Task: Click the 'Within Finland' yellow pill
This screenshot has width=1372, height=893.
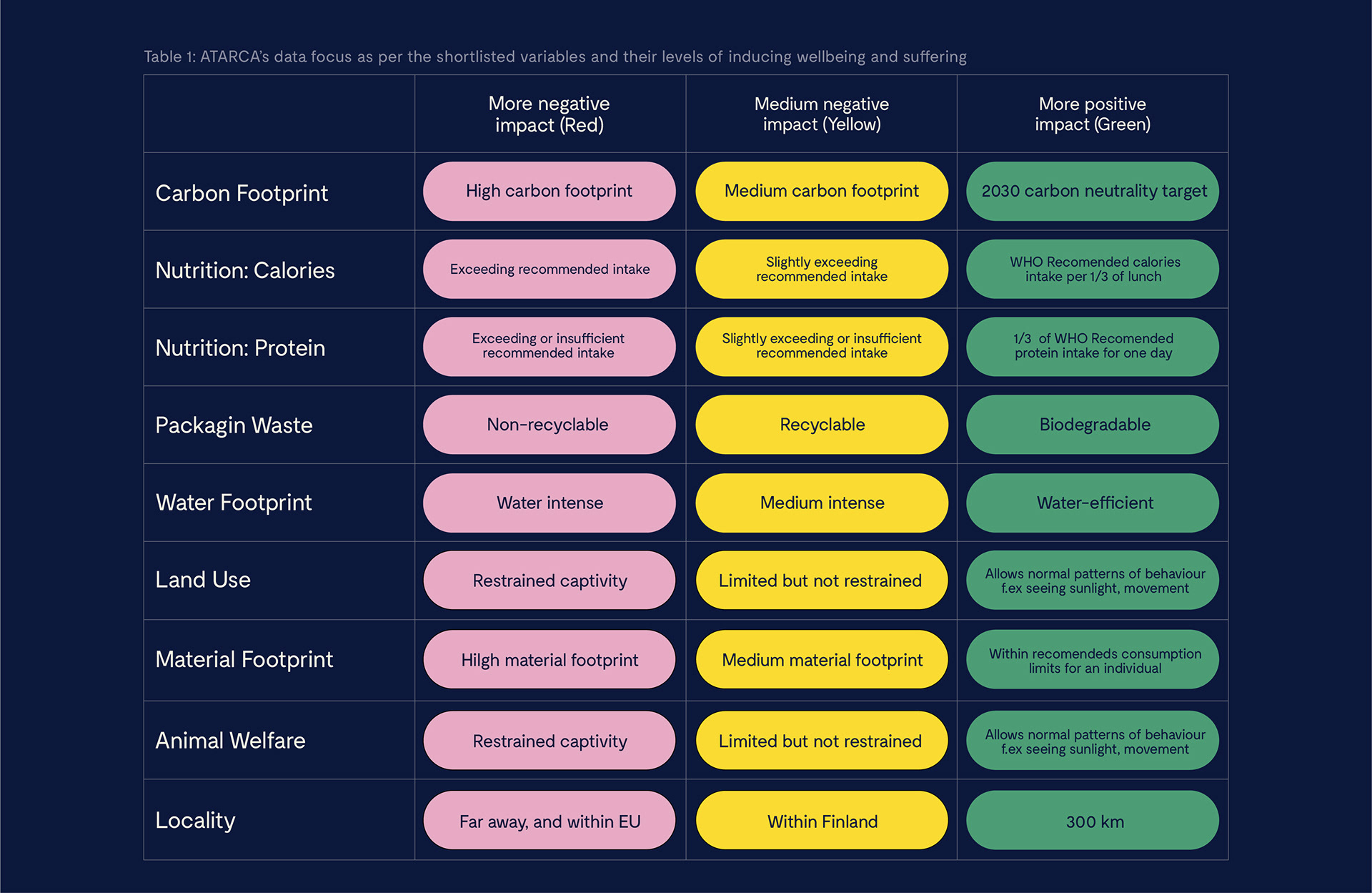Action: (x=821, y=821)
